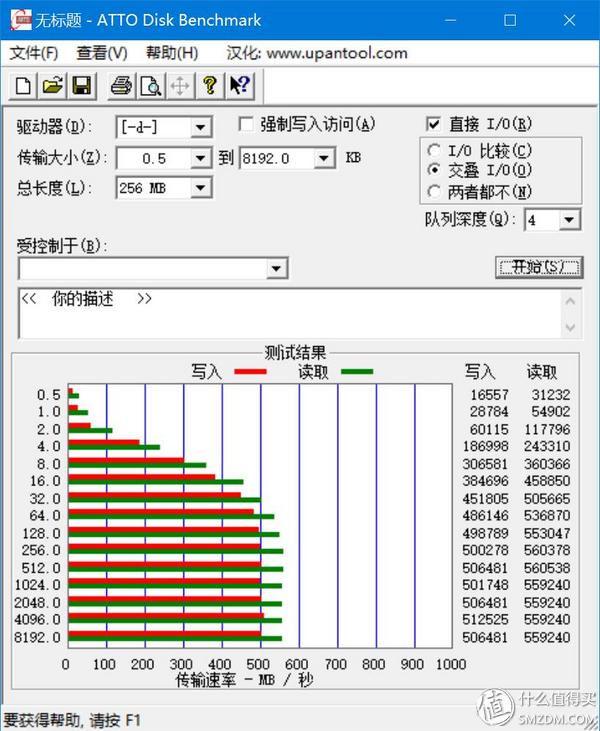Click the Open folder toolbar icon

point(52,86)
